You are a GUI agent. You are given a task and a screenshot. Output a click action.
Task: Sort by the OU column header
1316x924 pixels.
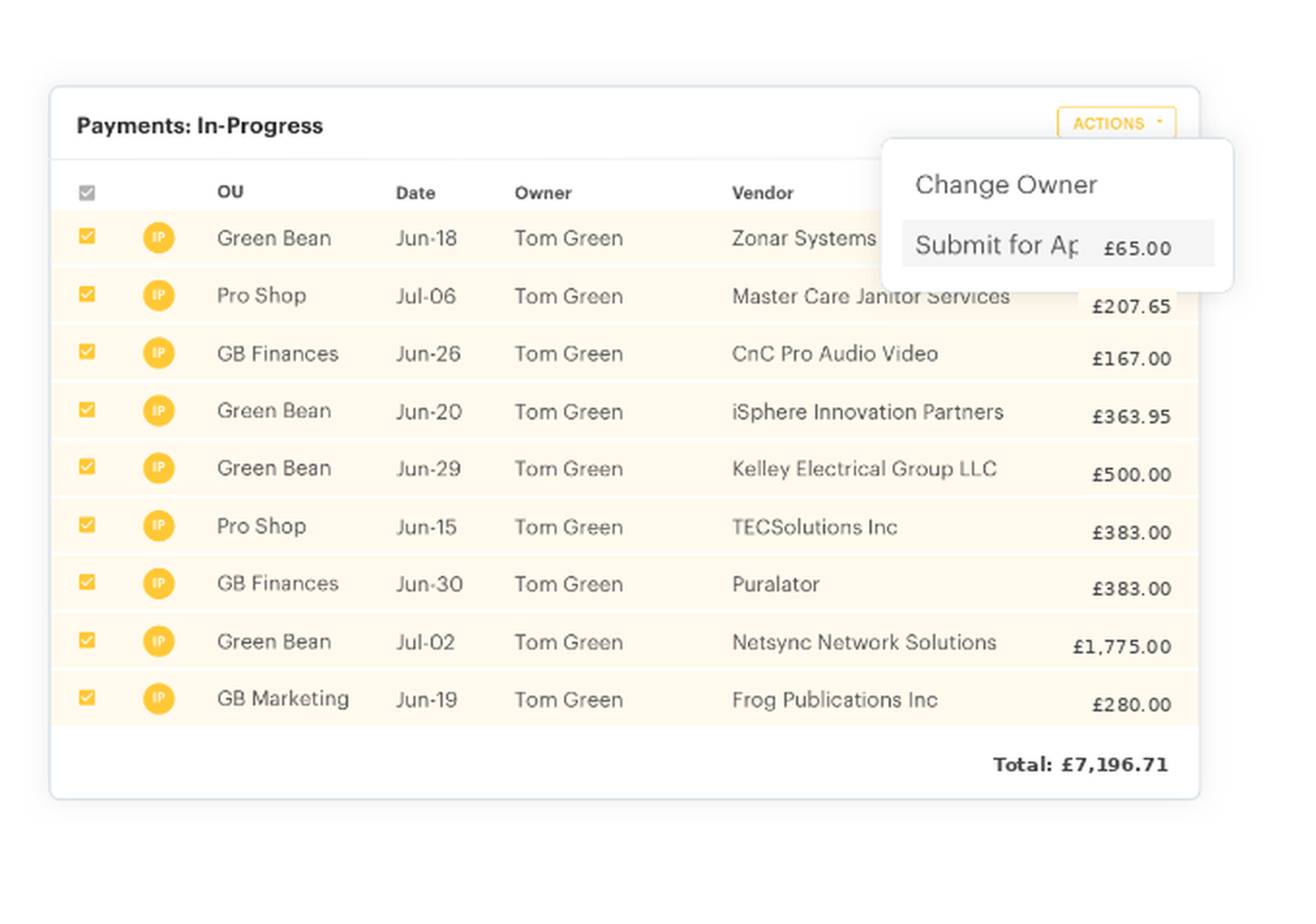[230, 191]
